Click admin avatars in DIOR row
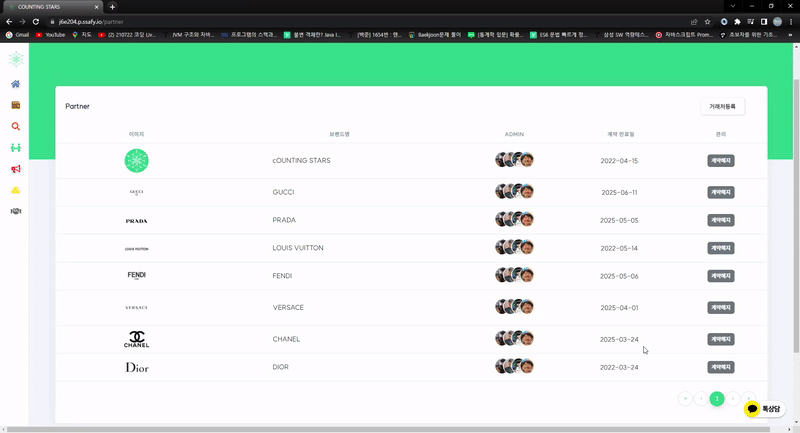Viewport: 800px width, 433px height. 514,366
